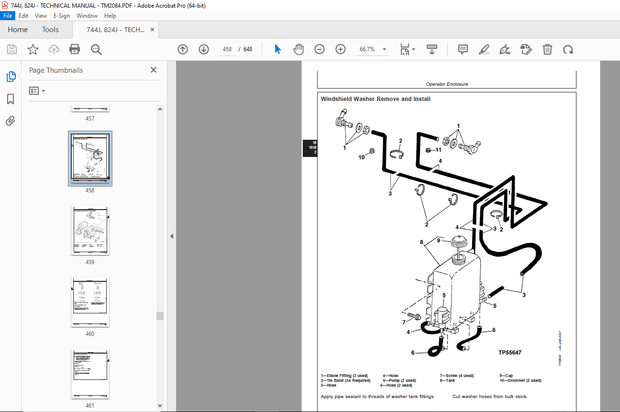Click the 'Operator Enclosure' page header text
Screen dimensions: 620x412
[x=447, y=84]
